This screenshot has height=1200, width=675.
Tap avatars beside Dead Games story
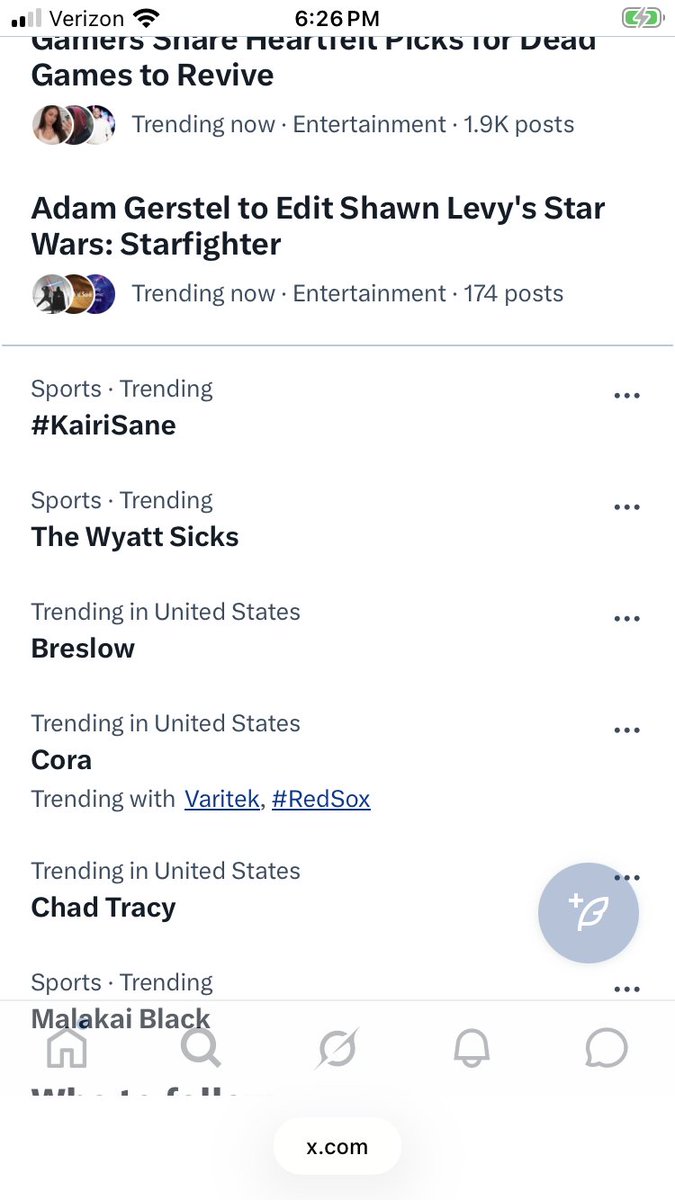(74, 125)
